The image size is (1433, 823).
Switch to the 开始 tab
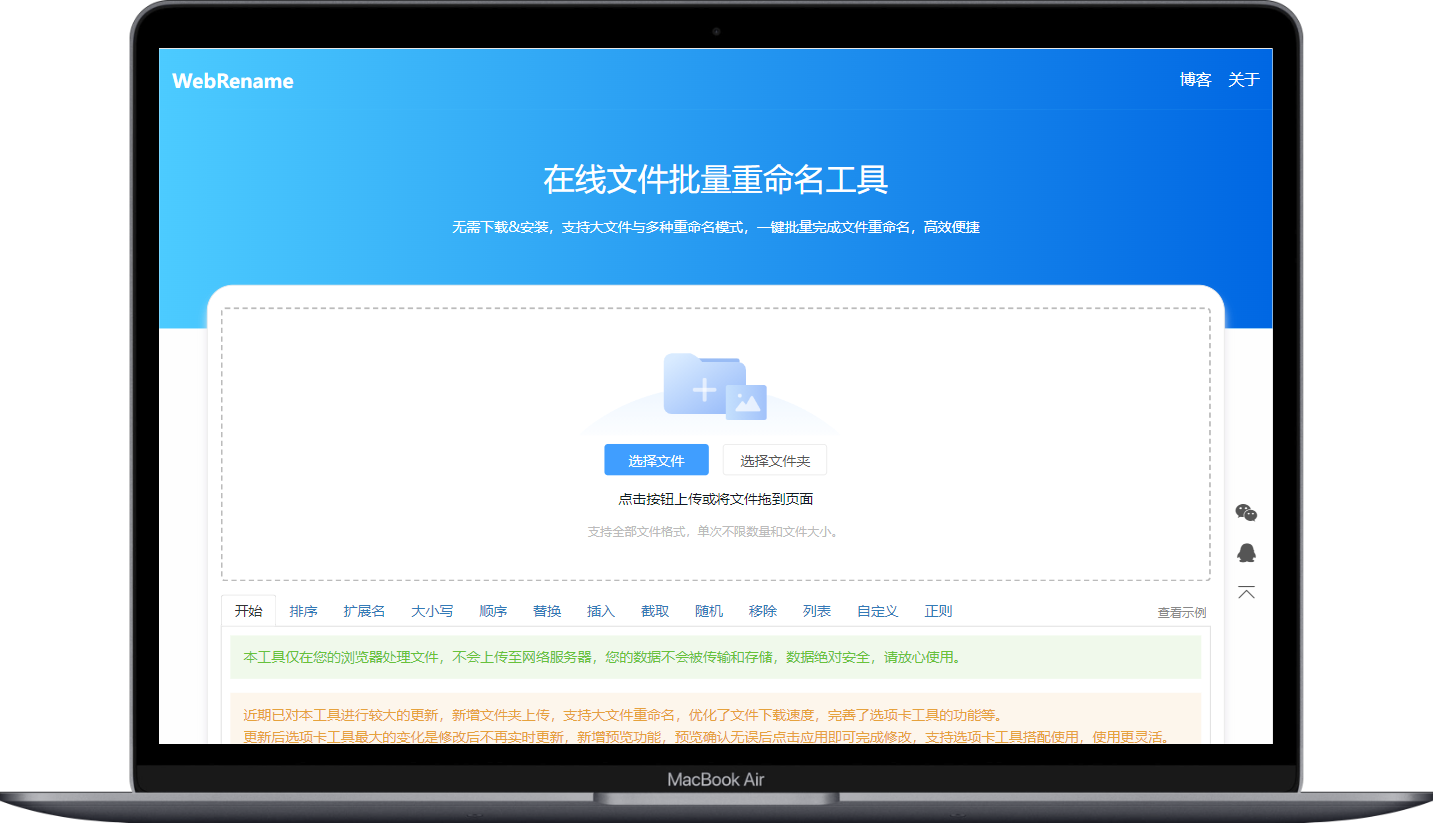click(249, 611)
